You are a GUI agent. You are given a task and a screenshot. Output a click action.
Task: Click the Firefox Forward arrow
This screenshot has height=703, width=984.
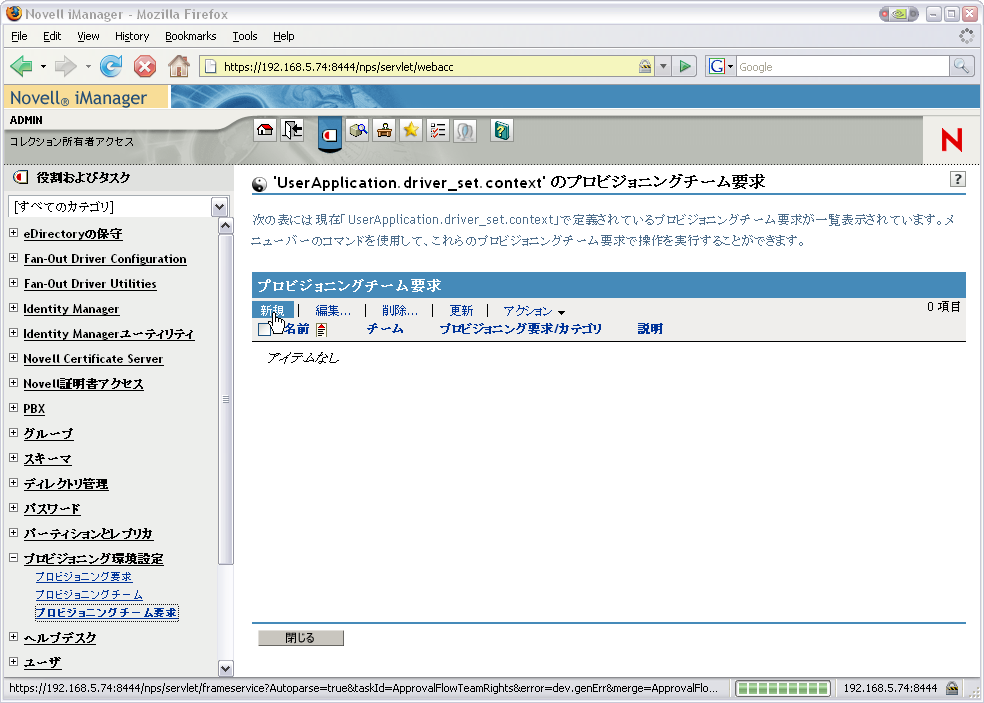pos(66,66)
